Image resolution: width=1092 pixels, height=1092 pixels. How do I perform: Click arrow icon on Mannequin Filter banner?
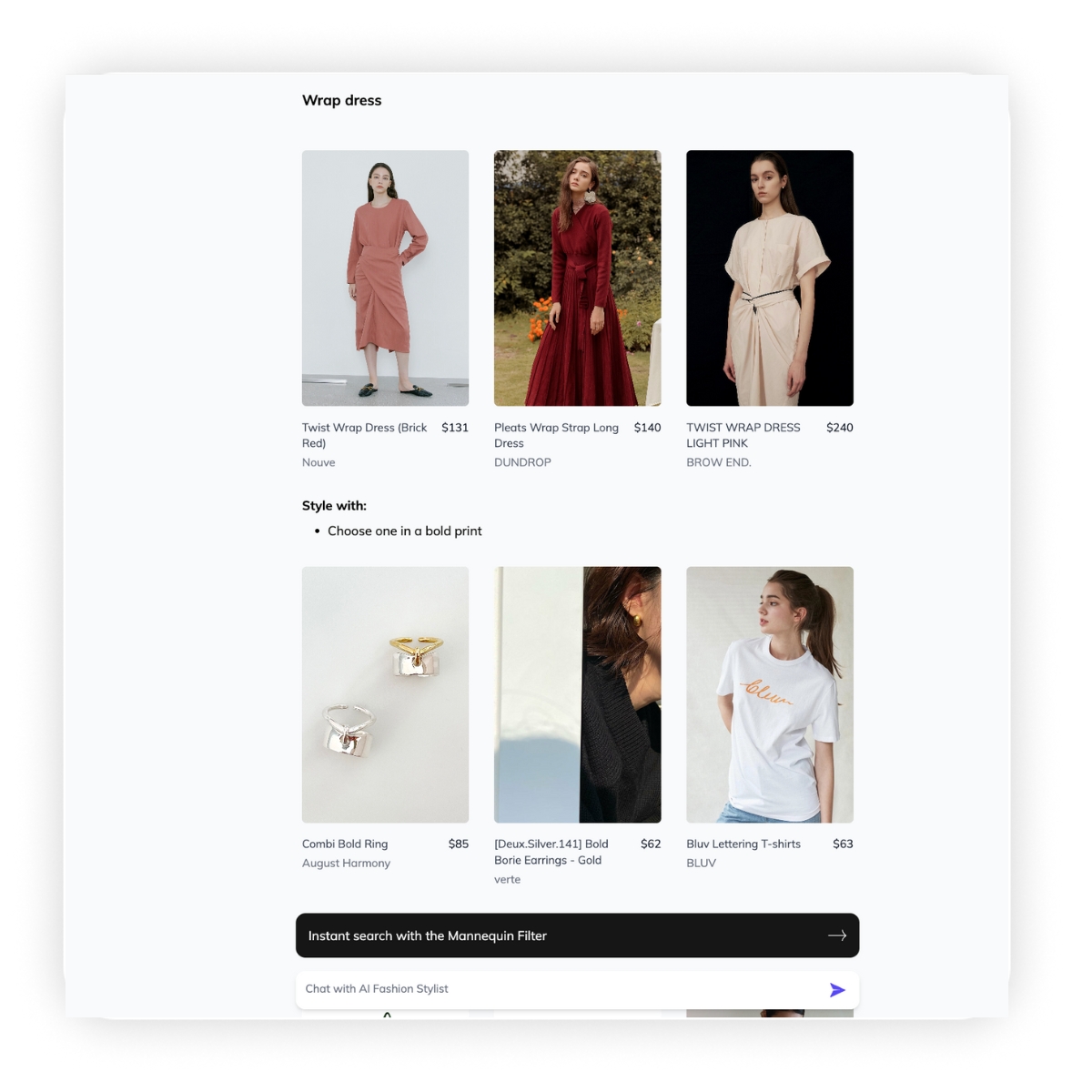(x=837, y=935)
